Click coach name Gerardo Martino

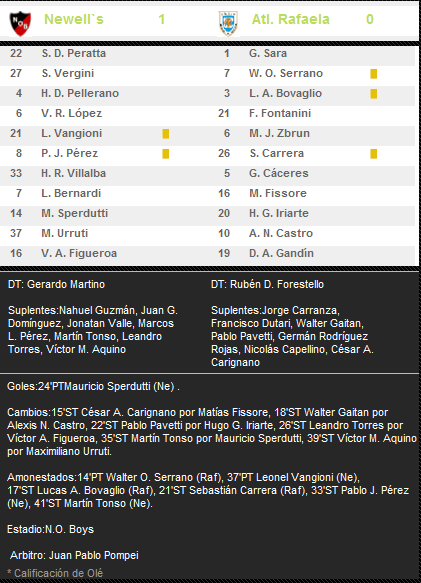tap(66, 284)
